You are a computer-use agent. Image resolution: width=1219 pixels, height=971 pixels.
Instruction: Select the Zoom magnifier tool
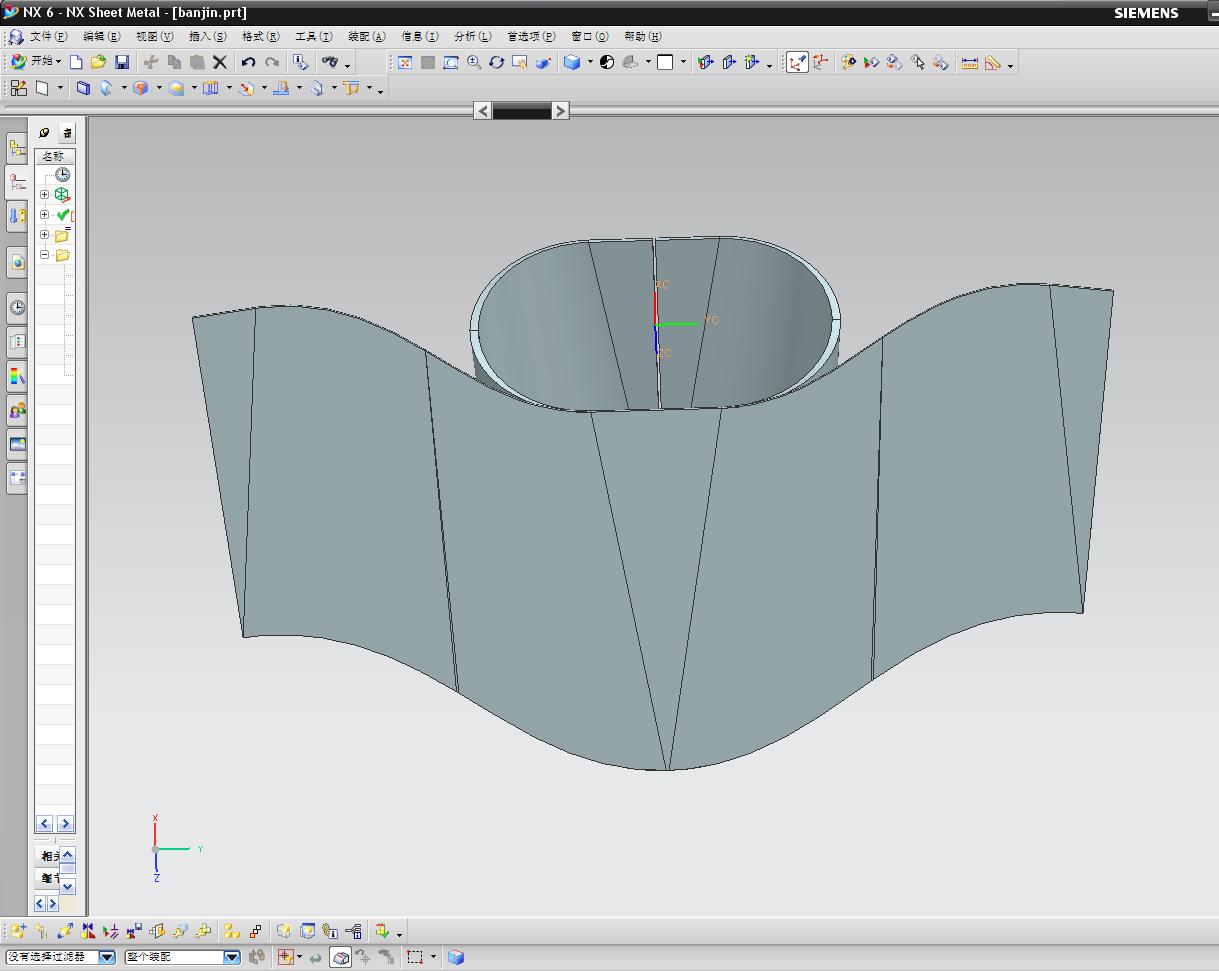[474, 62]
